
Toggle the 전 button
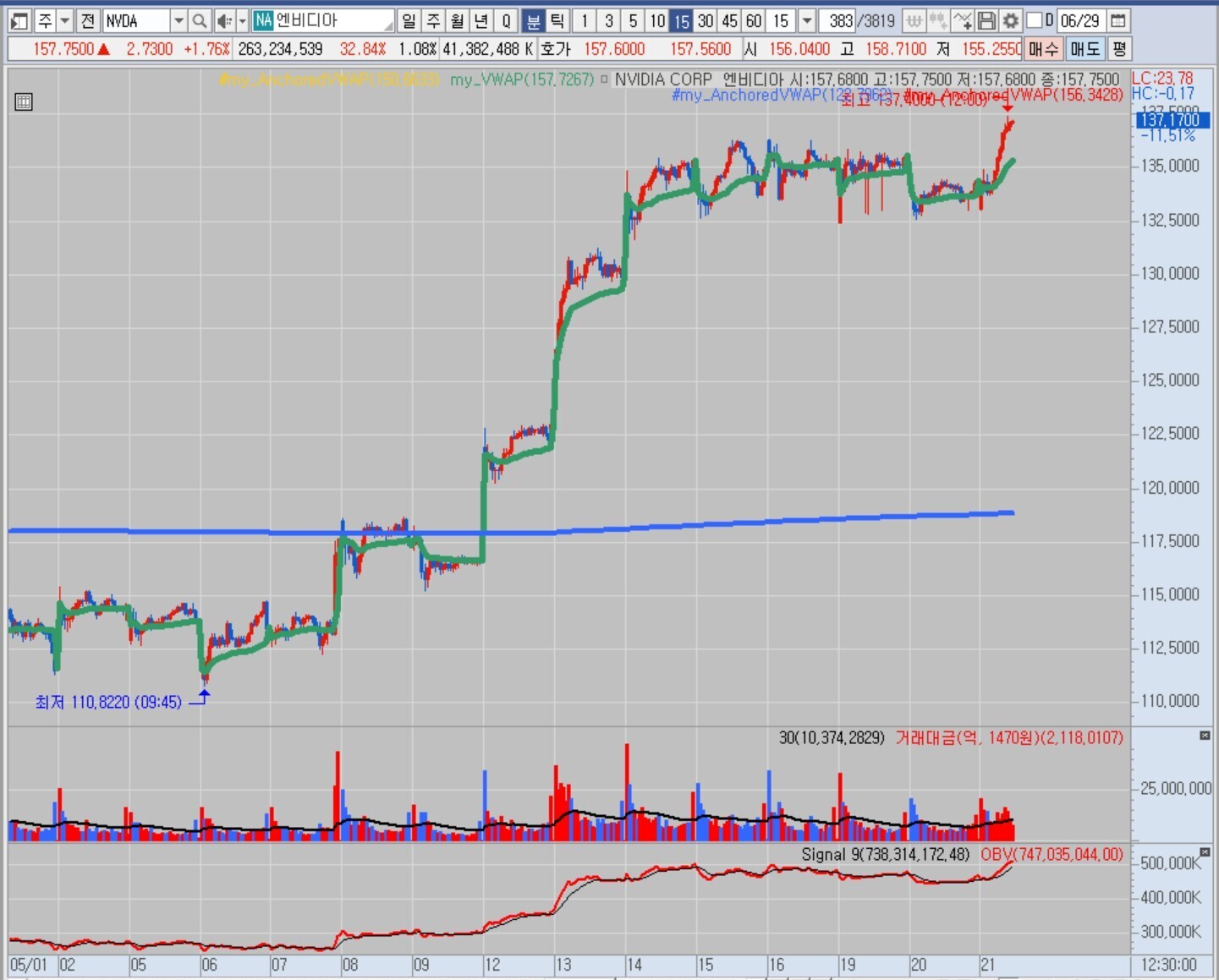(x=87, y=20)
